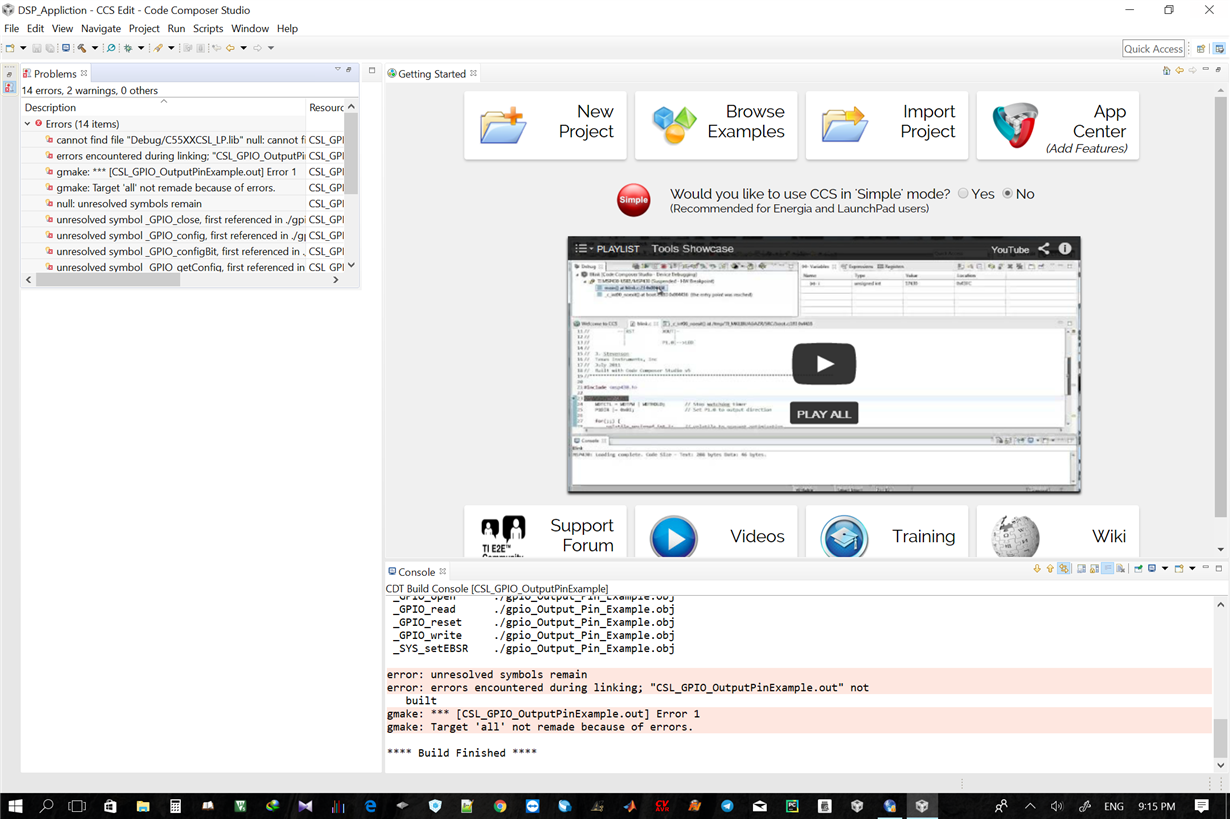This screenshot has height=819, width=1230.
Task: Click the Back yellow arrow in toolbar
Action: 230,48
